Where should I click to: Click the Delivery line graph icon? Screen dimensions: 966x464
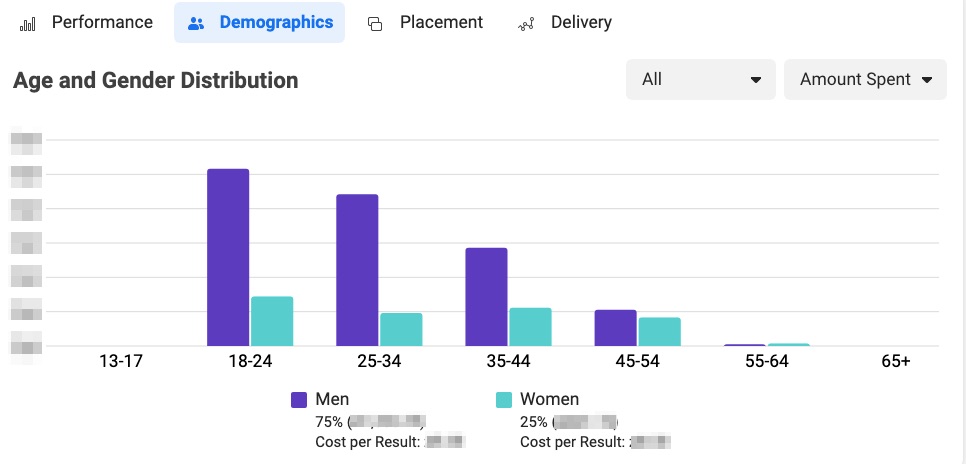click(526, 23)
